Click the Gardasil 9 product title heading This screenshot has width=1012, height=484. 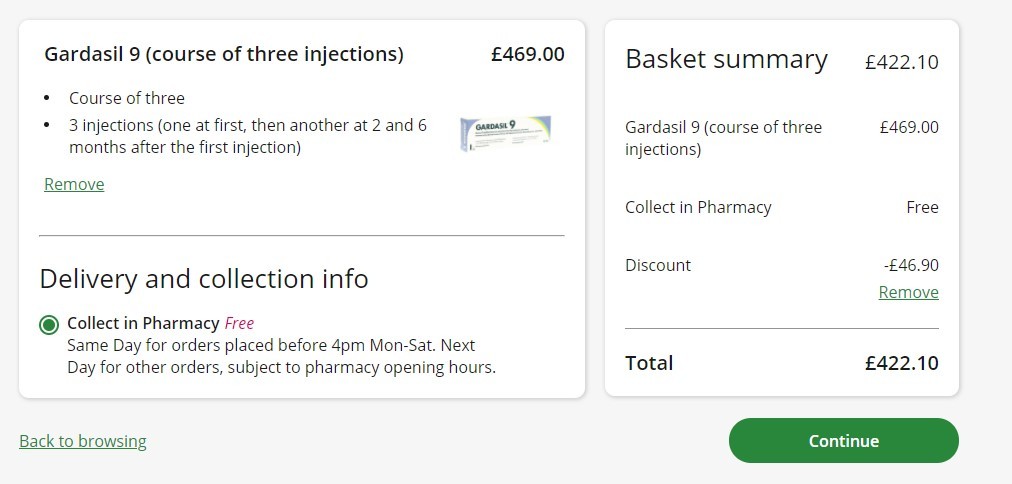click(224, 54)
